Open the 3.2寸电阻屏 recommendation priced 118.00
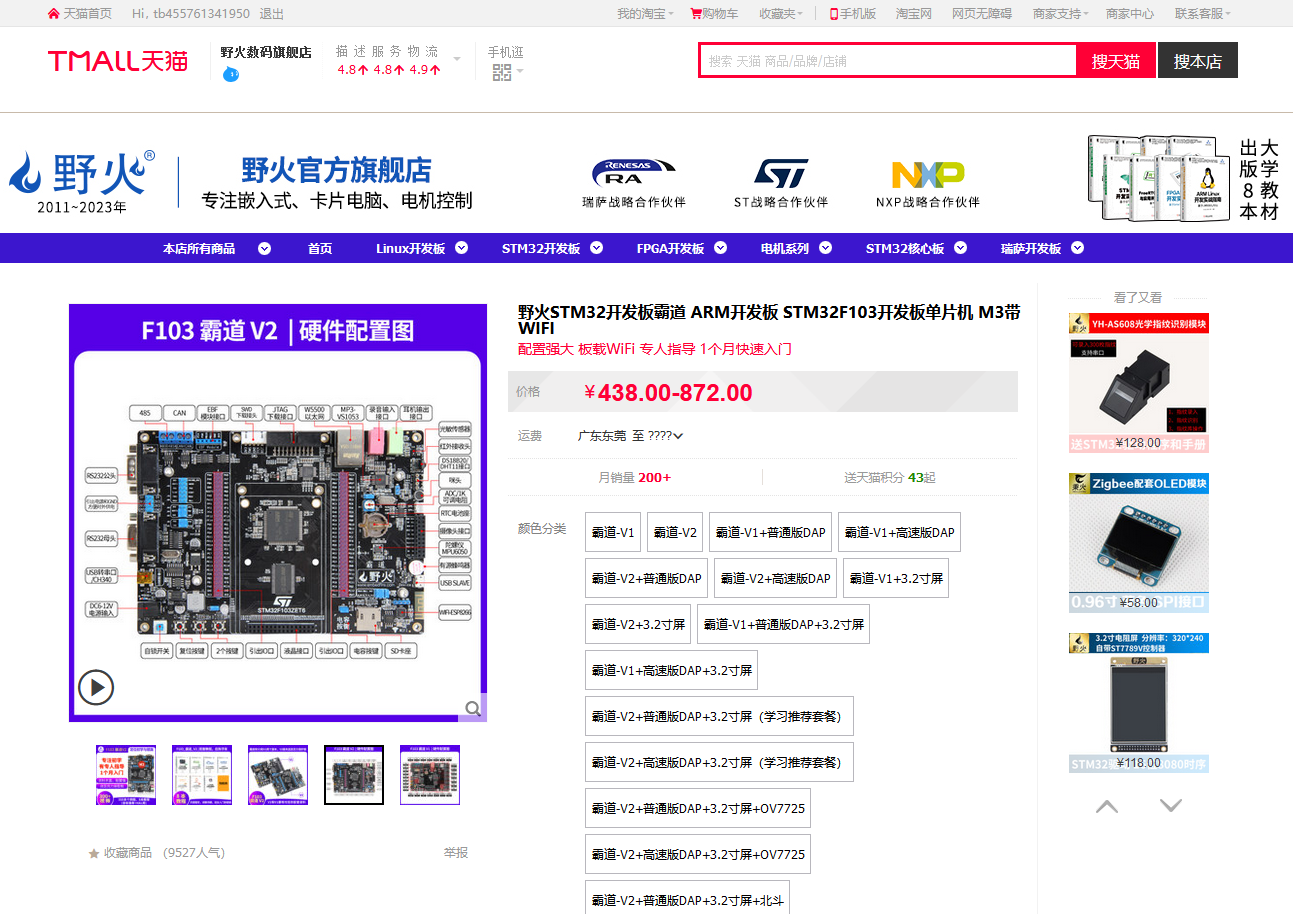 pyautogui.click(x=1139, y=703)
